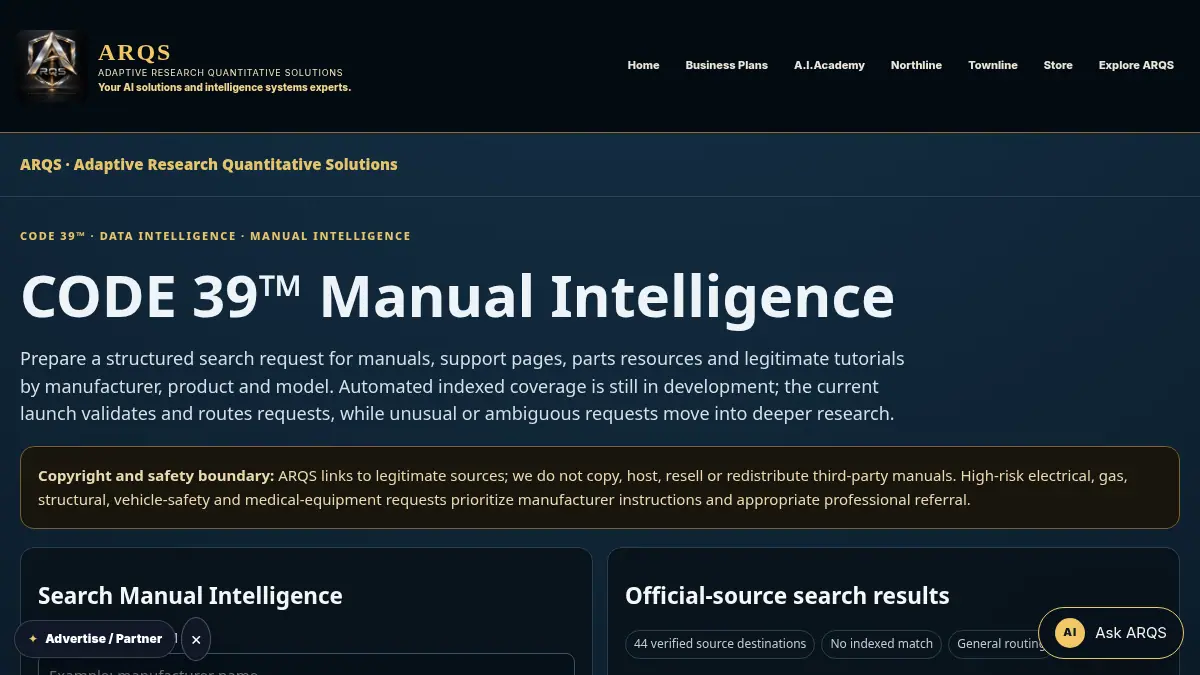Click the Advertise / Partner button
Image resolution: width=1200 pixels, height=675 pixels.
(94, 638)
